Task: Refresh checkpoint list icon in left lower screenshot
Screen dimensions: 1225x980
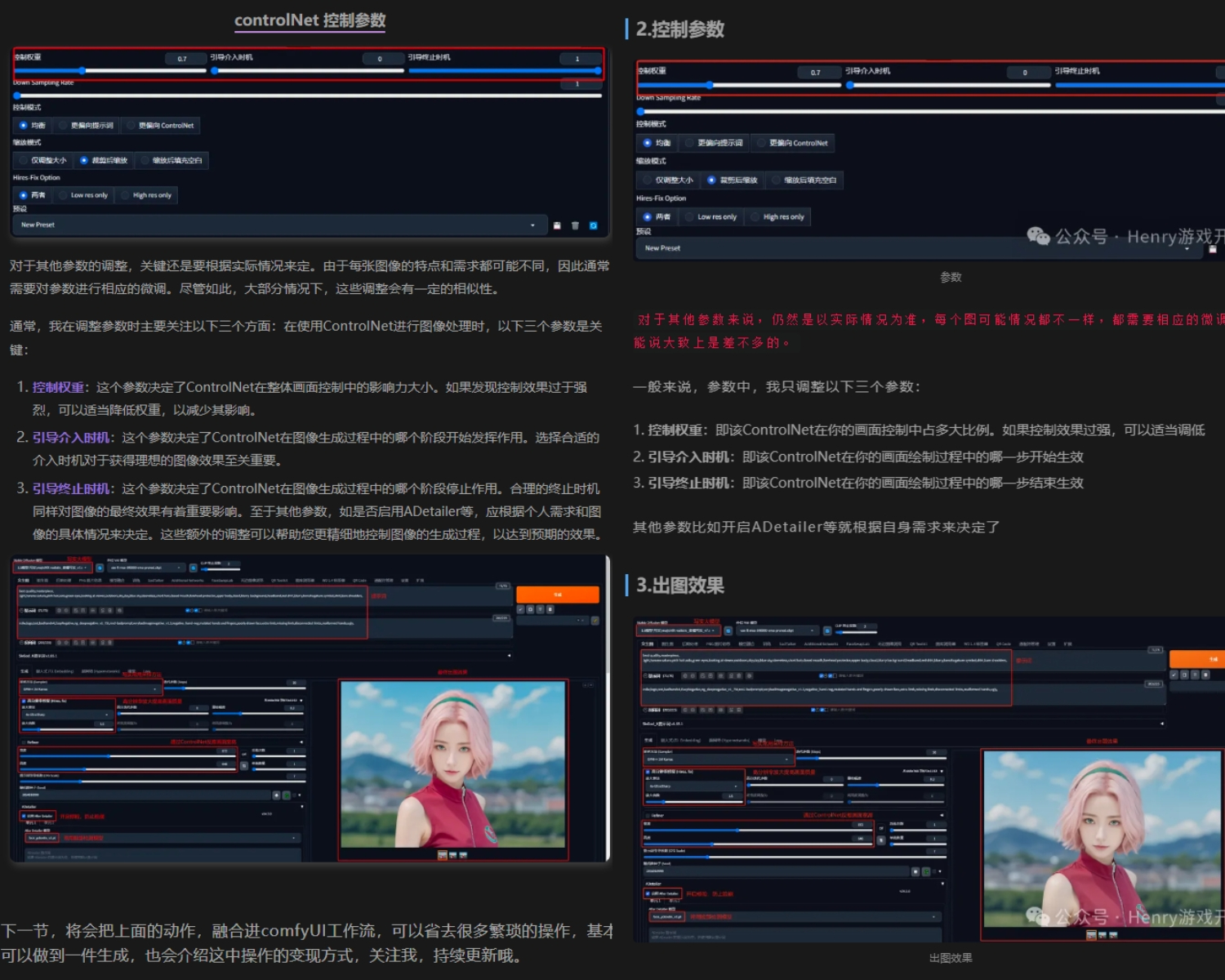Action: coord(100,568)
